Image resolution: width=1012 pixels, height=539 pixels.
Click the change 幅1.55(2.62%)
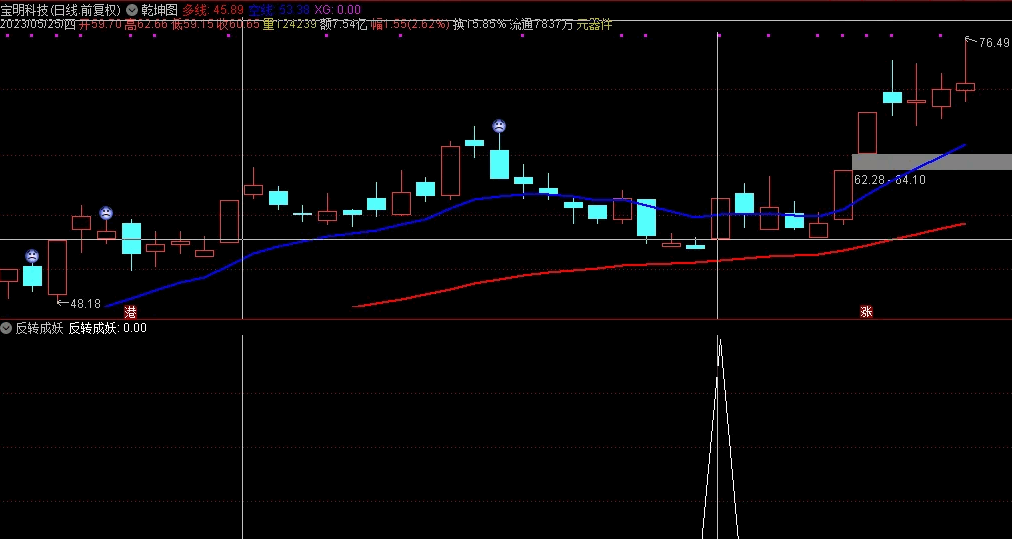click(410, 25)
